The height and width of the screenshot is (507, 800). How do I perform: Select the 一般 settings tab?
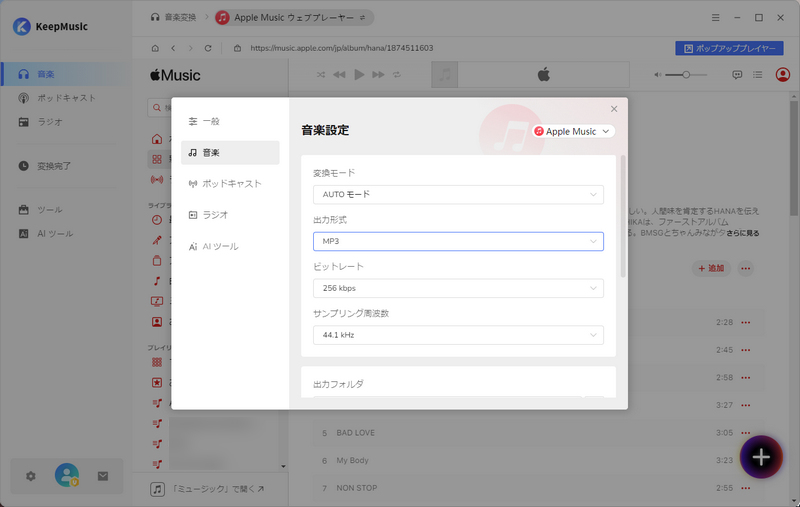pos(230,121)
